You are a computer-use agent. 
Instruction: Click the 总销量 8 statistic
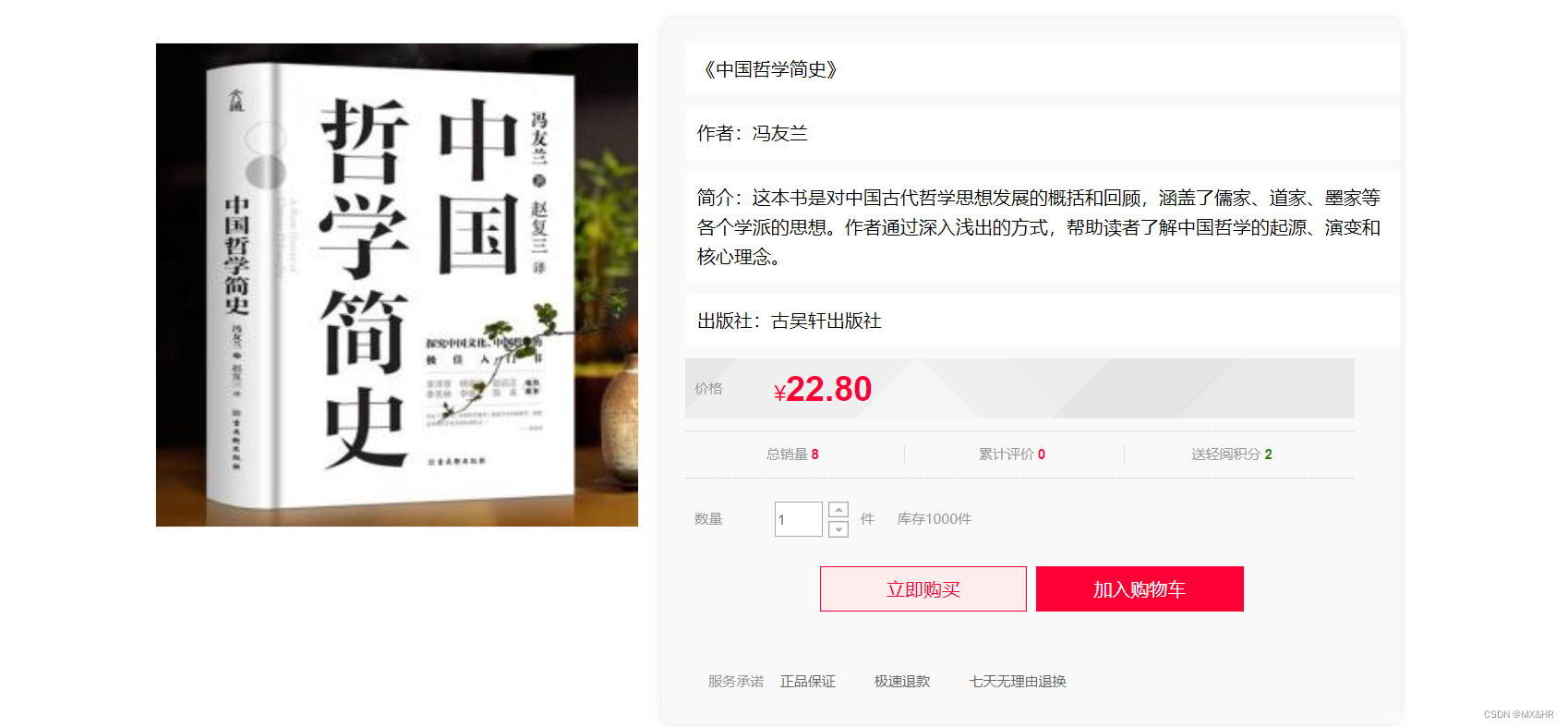tap(792, 454)
